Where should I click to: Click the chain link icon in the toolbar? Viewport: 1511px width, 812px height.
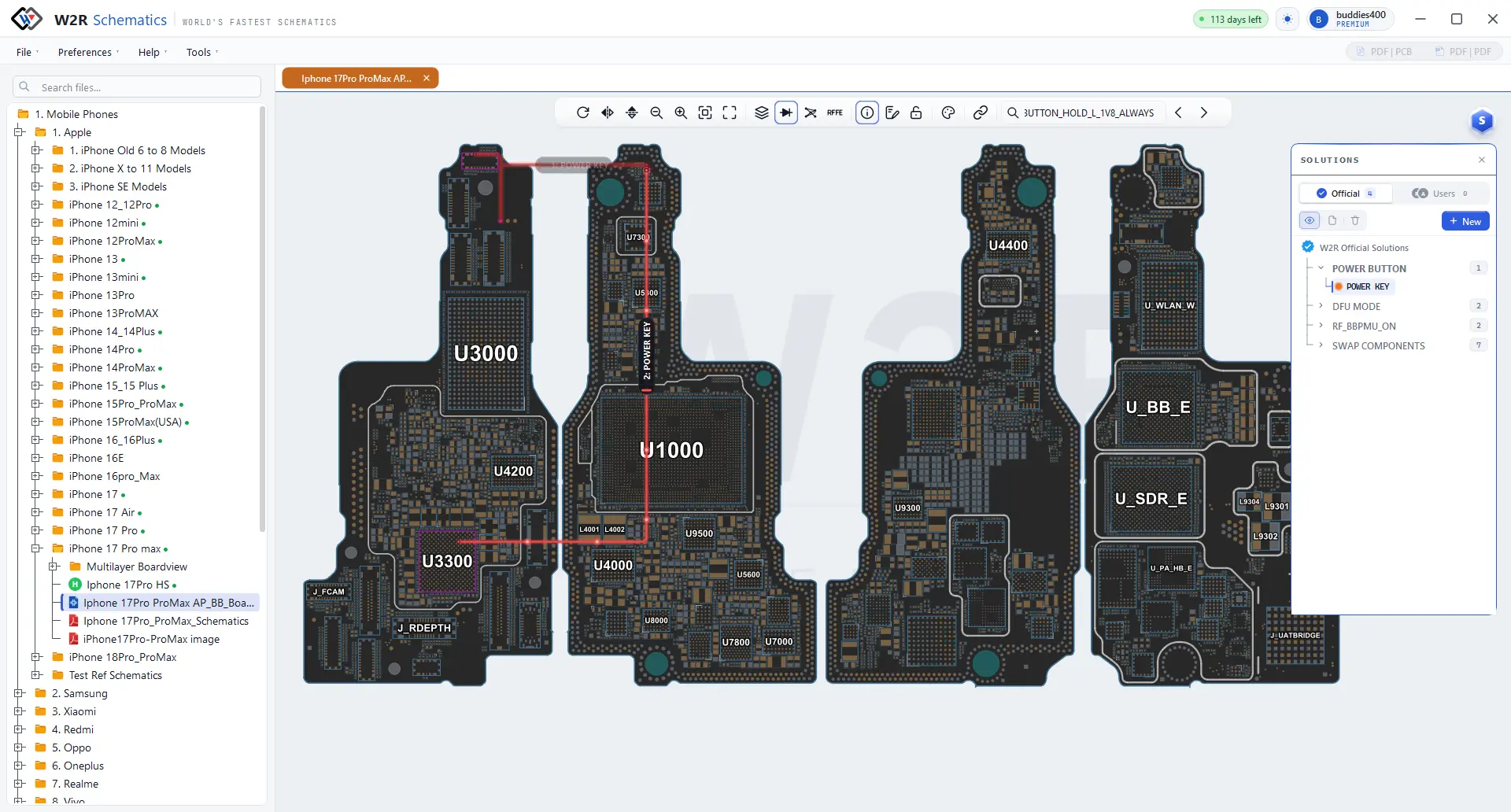981,113
